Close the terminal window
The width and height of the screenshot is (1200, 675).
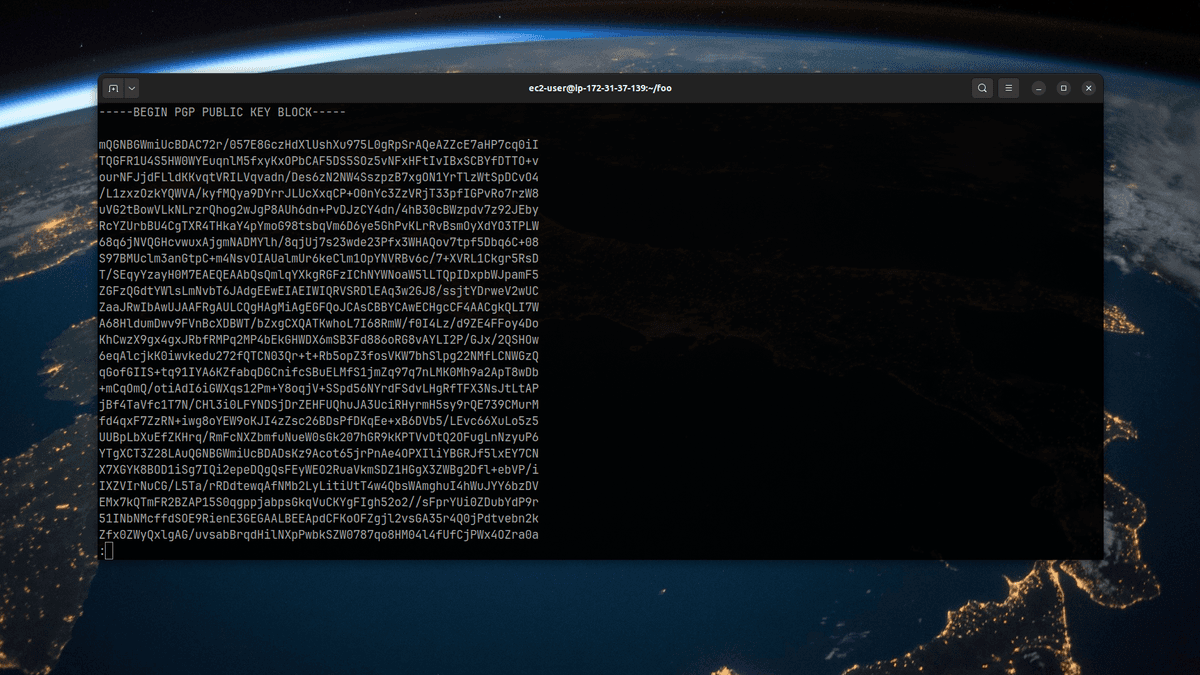point(1089,88)
